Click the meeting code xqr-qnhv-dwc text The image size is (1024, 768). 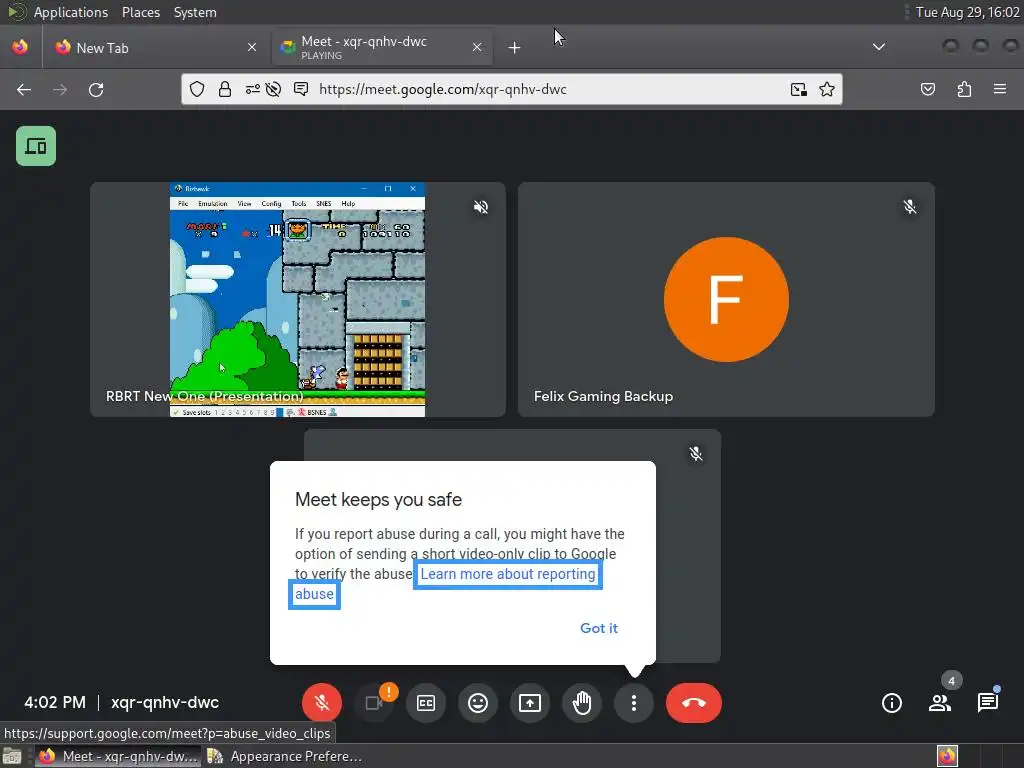click(x=165, y=703)
